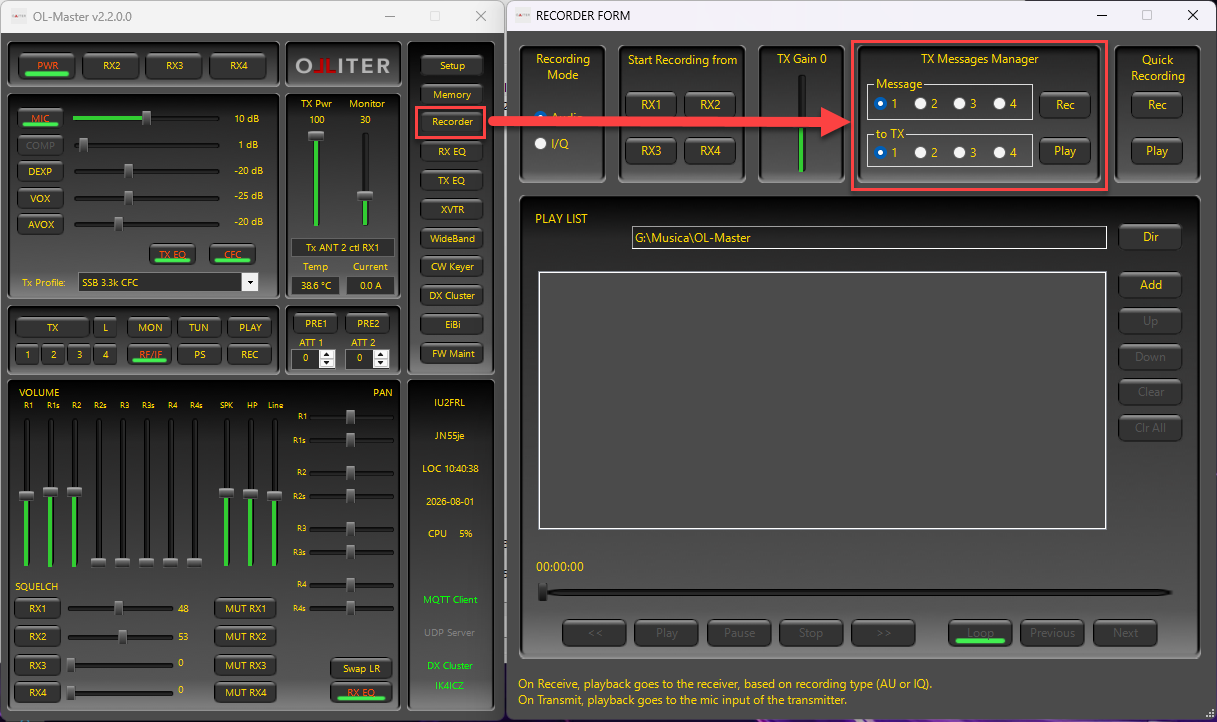The image size is (1217, 722).
Task: Click the Dir button for the play list
Action: [1150, 237]
